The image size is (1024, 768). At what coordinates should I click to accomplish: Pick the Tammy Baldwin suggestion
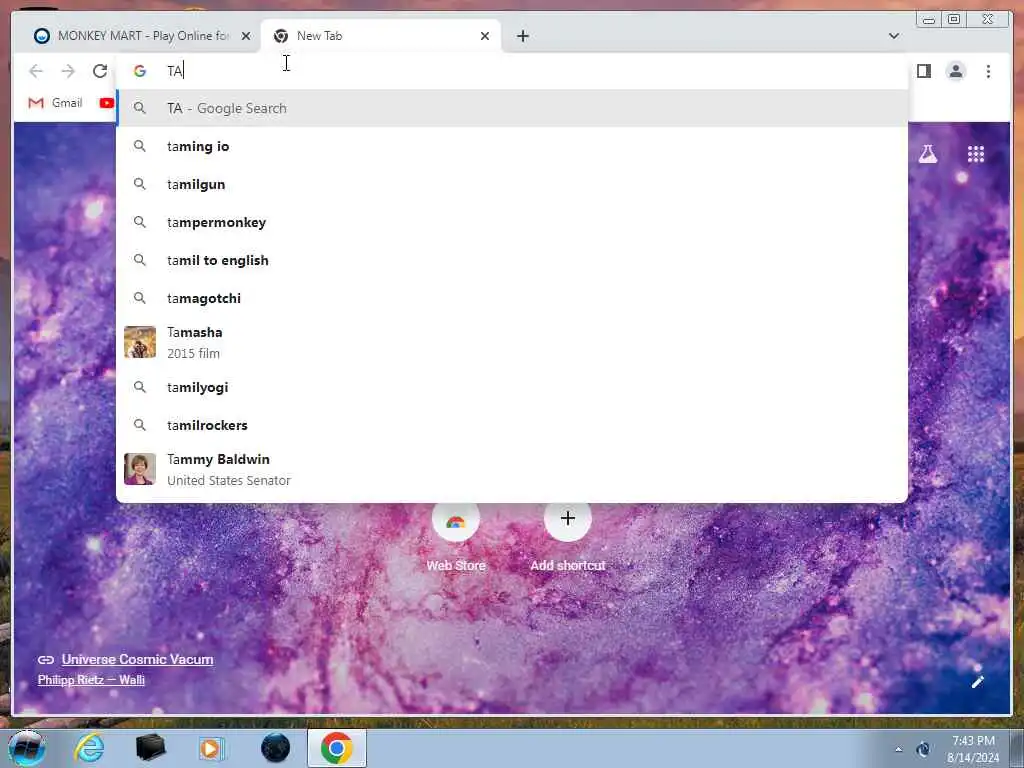pyautogui.click(x=512, y=470)
